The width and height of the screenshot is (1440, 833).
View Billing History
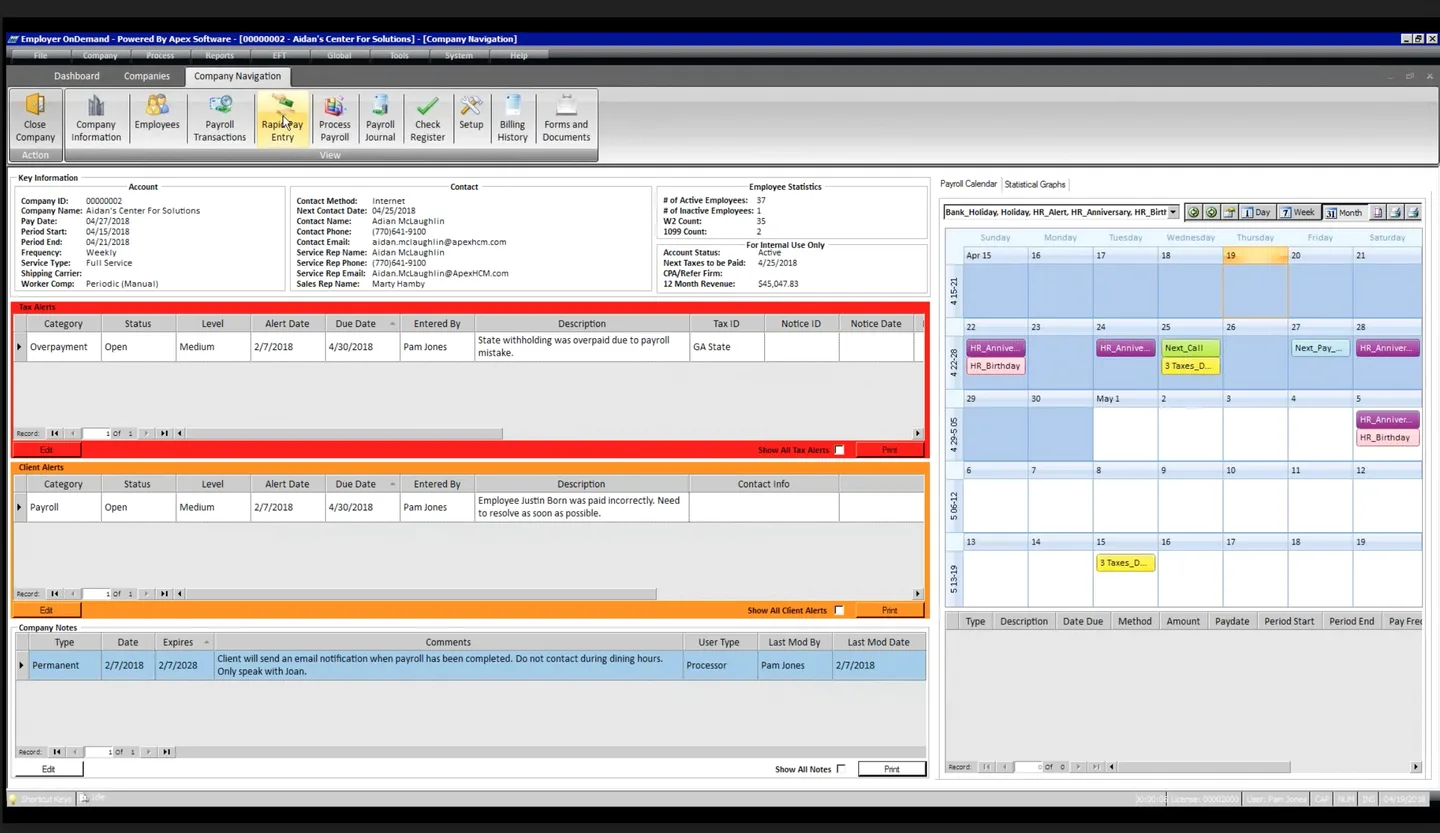point(512,117)
